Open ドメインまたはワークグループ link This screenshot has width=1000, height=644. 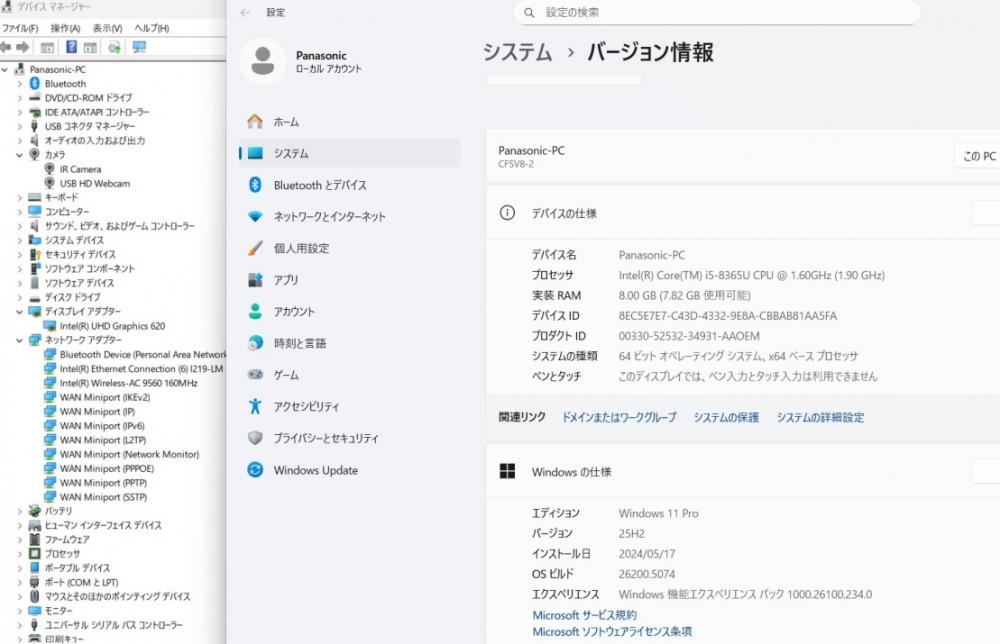tap(619, 418)
